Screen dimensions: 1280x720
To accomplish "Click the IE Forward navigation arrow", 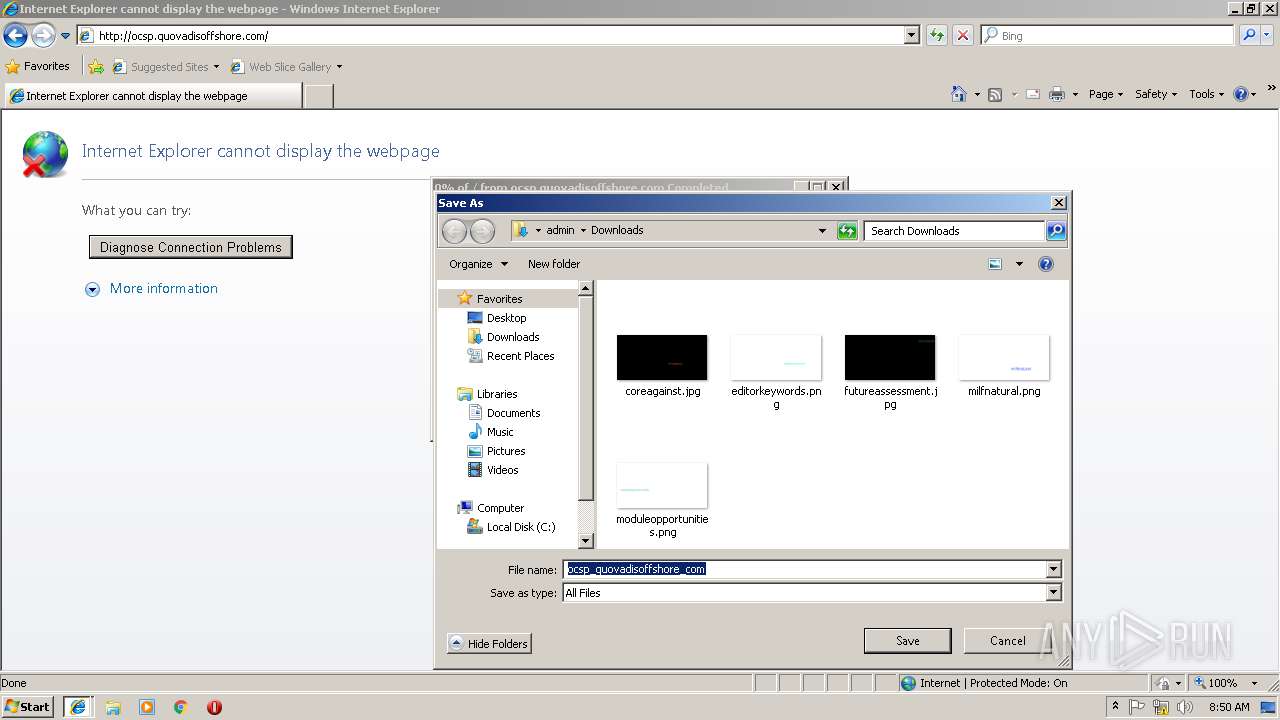I will pyautogui.click(x=43, y=36).
